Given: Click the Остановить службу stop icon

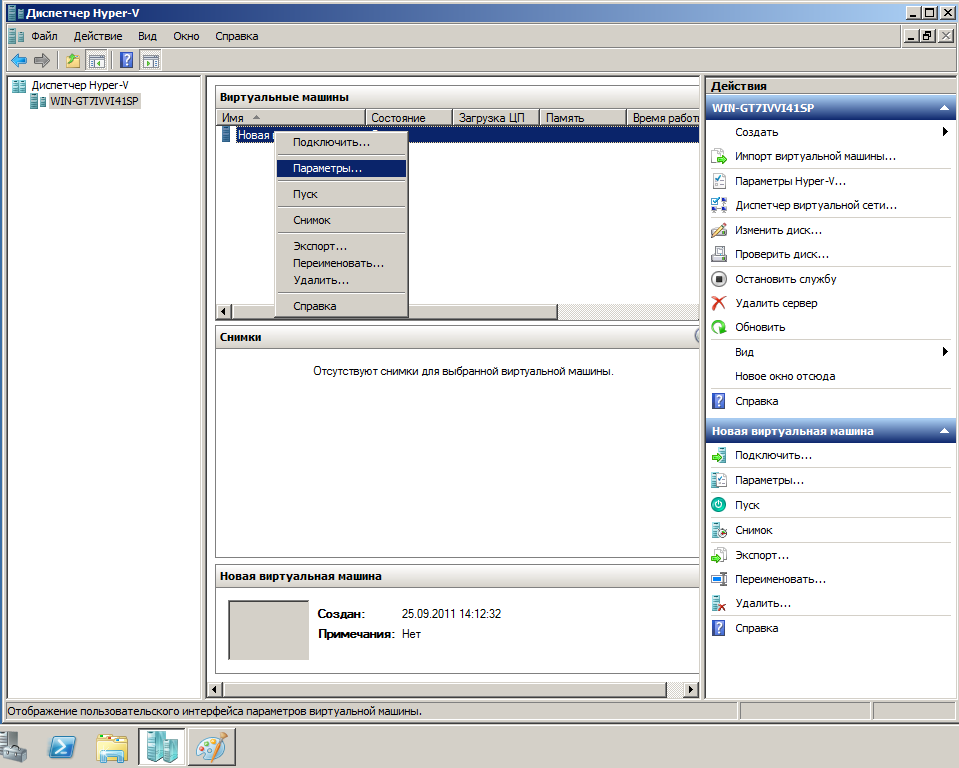Looking at the screenshot, I should pos(718,279).
